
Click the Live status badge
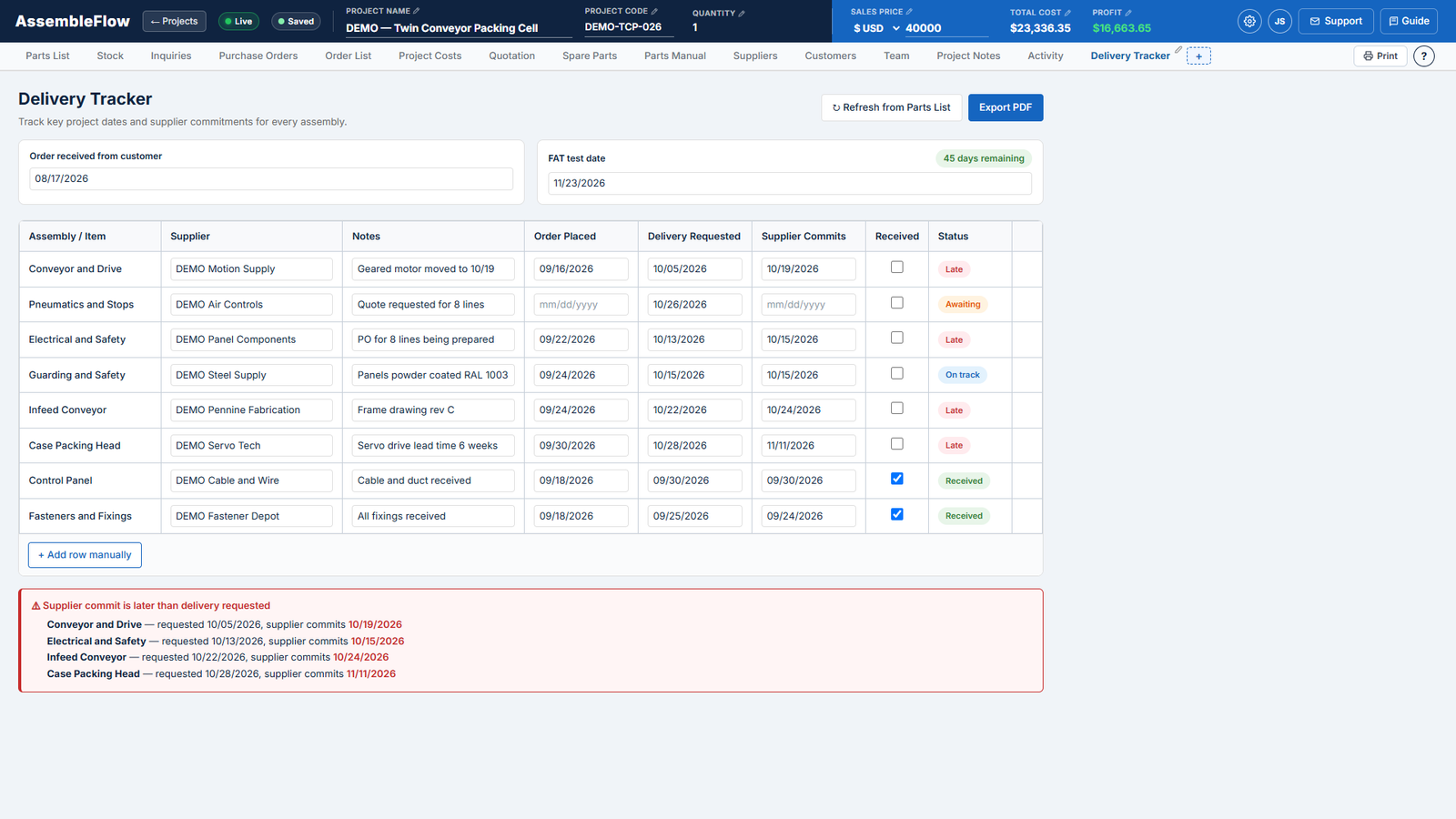tap(238, 21)
